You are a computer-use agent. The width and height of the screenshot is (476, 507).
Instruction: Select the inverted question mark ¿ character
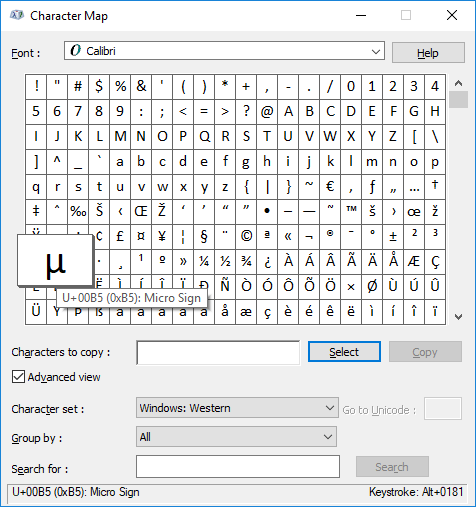(x=267, y=261)
